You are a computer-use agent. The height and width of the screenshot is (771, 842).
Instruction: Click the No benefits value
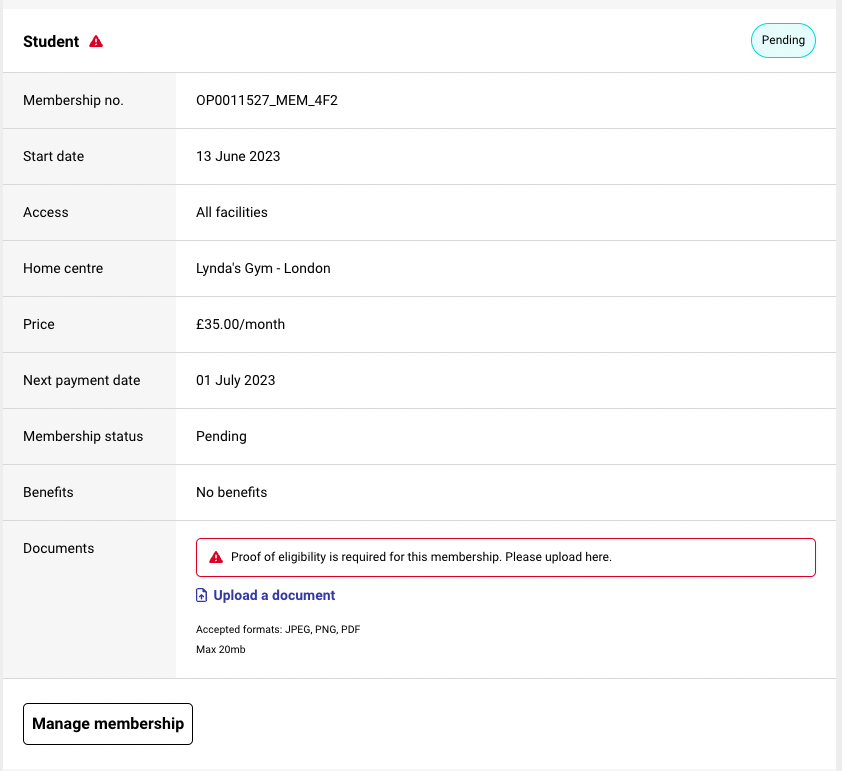click(231, 492)
